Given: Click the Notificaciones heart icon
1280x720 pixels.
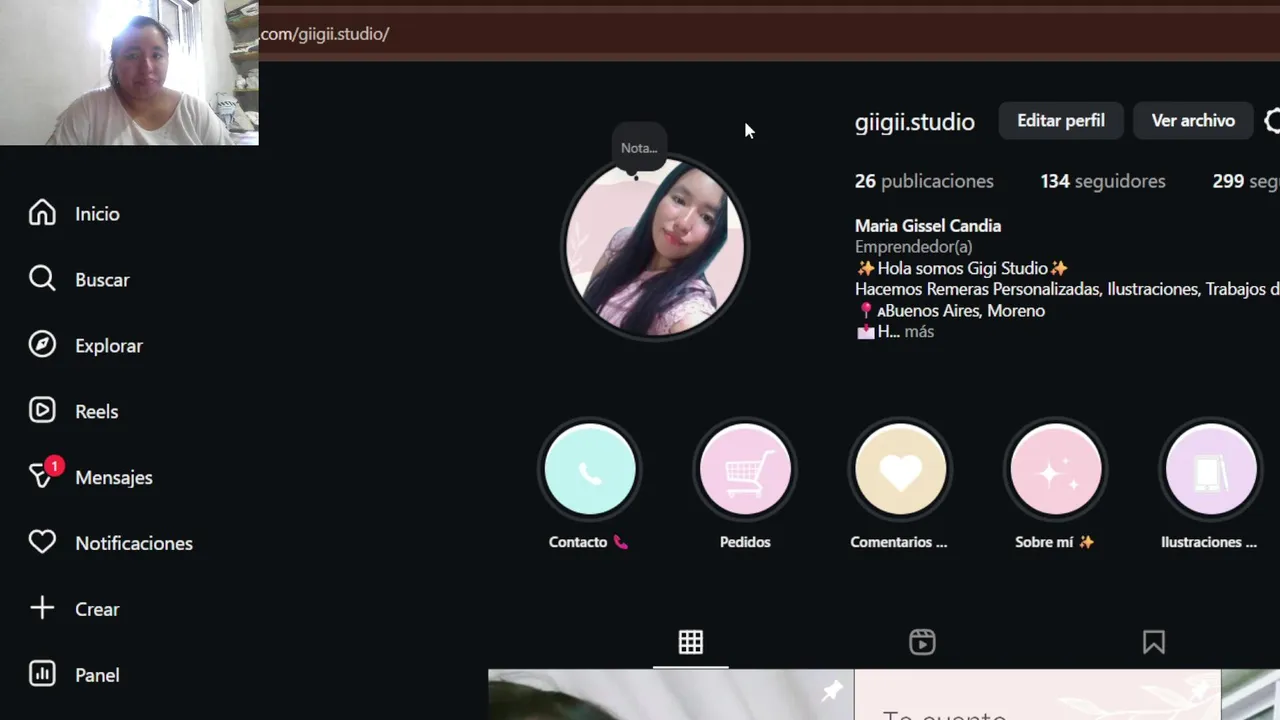Looking at the screenshot, I should (x=42, y=542).
